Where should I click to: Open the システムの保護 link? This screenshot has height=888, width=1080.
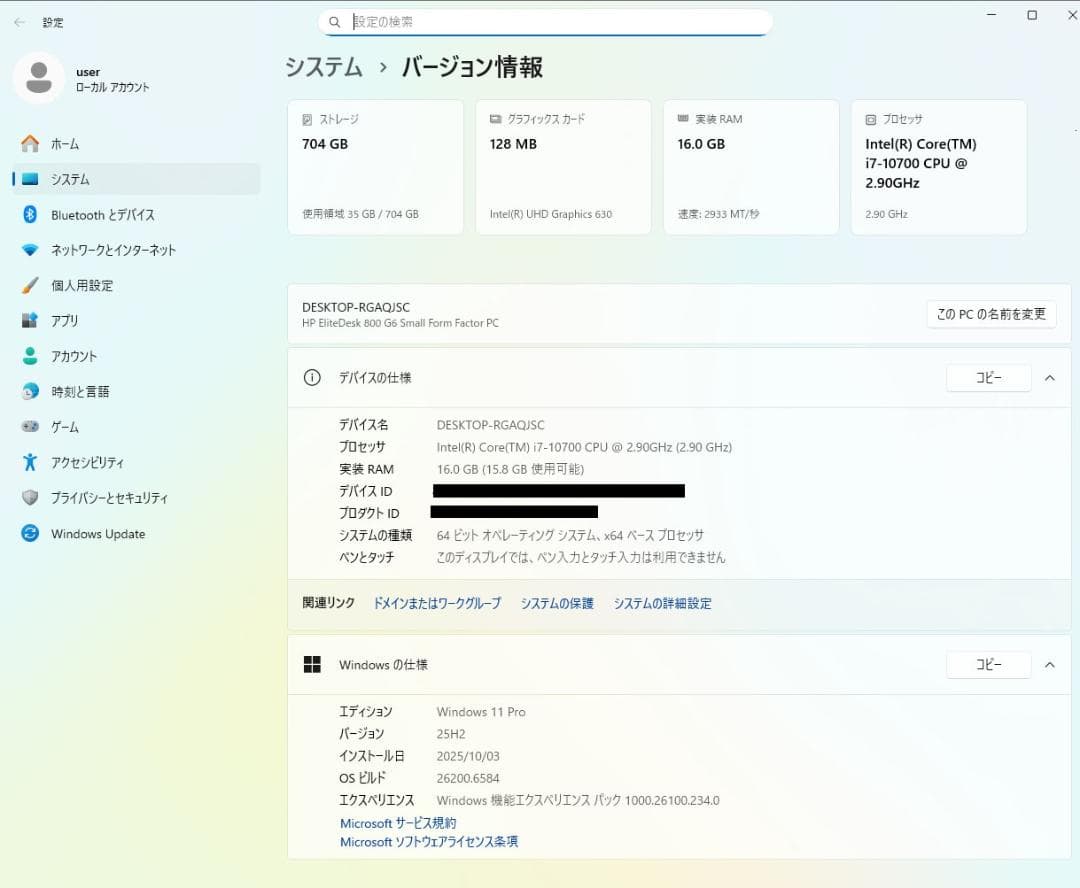pyautogui.click(x=556, y=603)
